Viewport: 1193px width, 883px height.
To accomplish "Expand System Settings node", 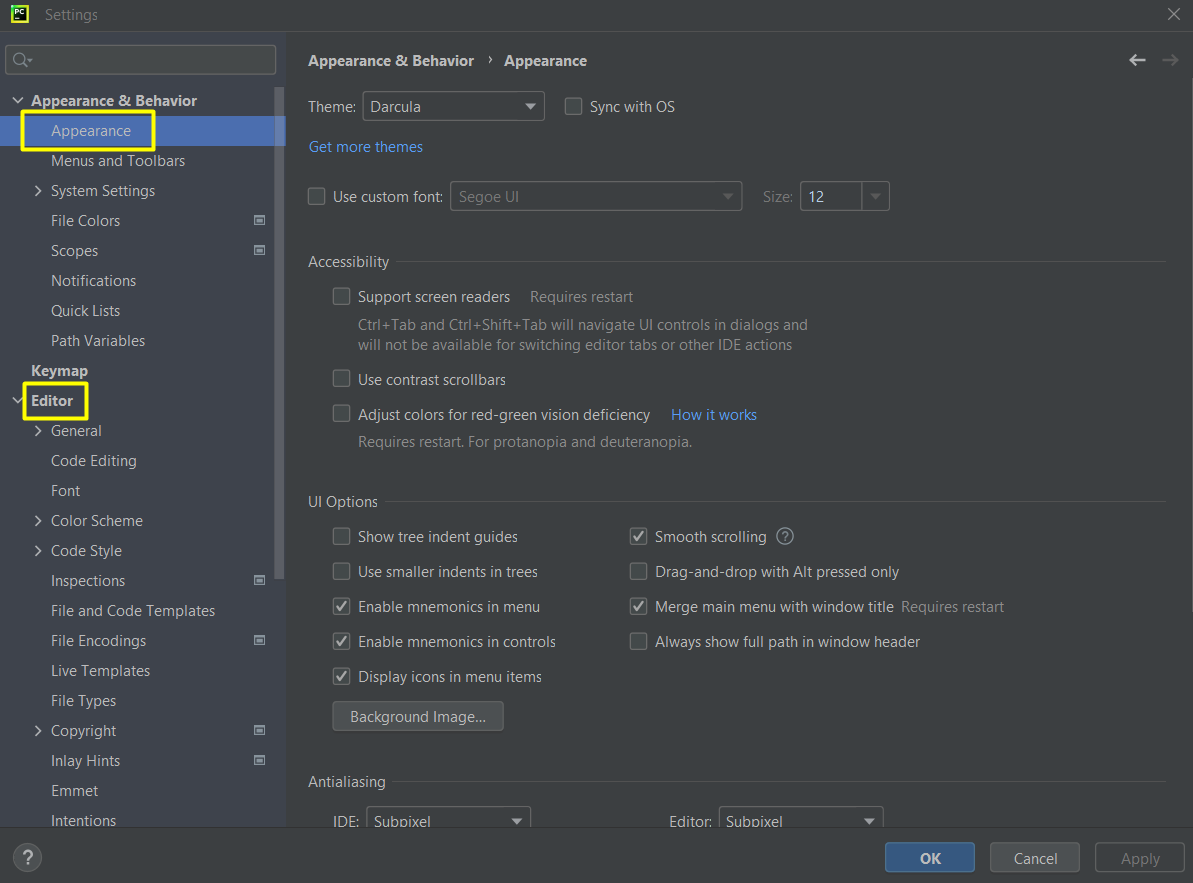I will [x=38, y=191].
